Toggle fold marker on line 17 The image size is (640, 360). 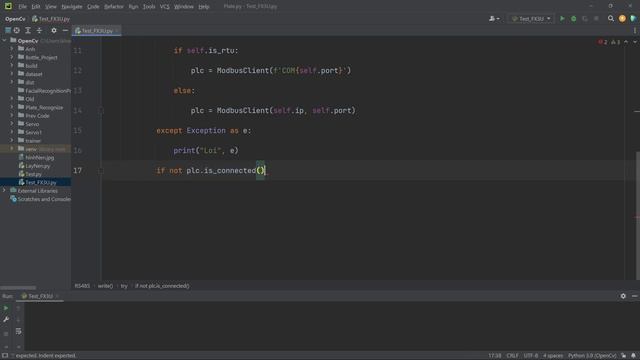click(100, 171)
